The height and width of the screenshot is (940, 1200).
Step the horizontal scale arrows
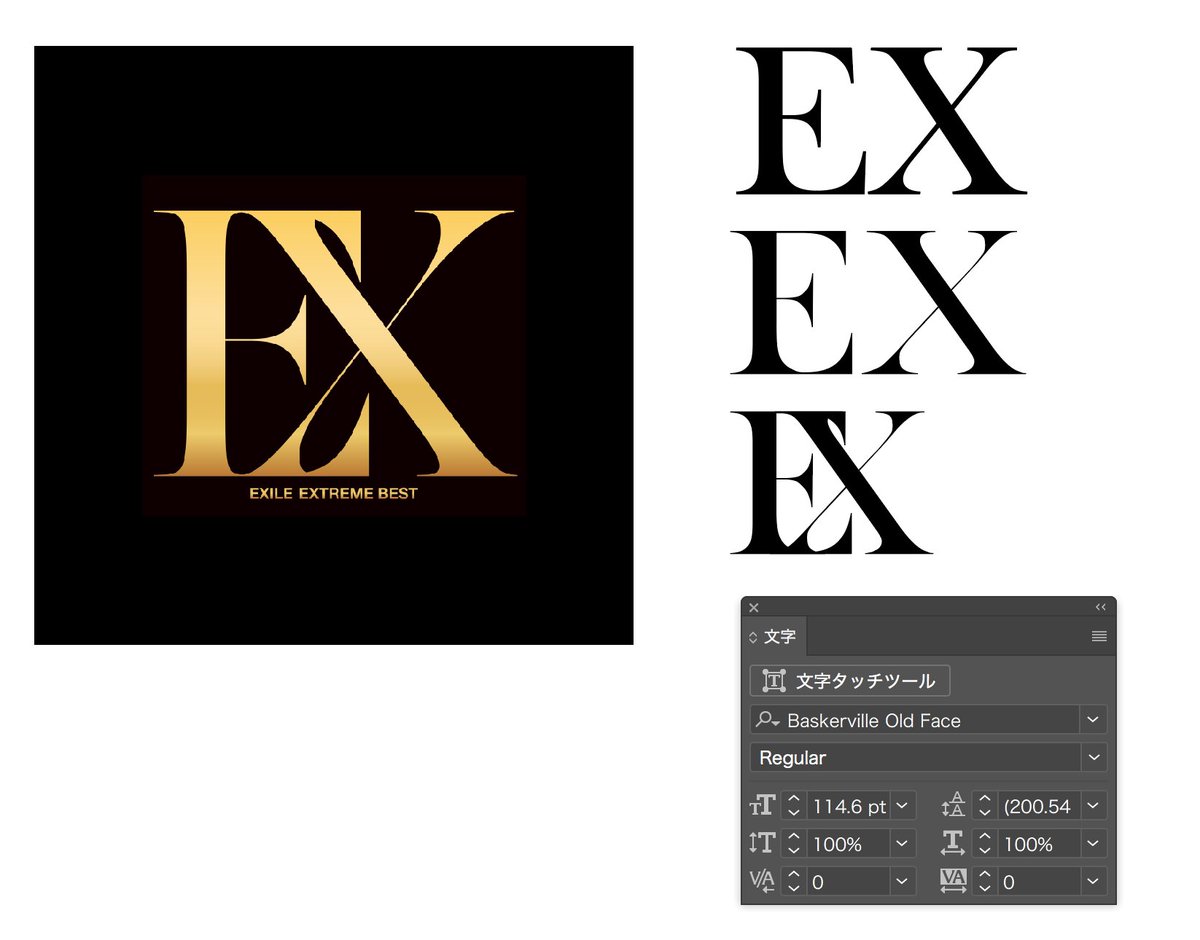coord(985,844)
